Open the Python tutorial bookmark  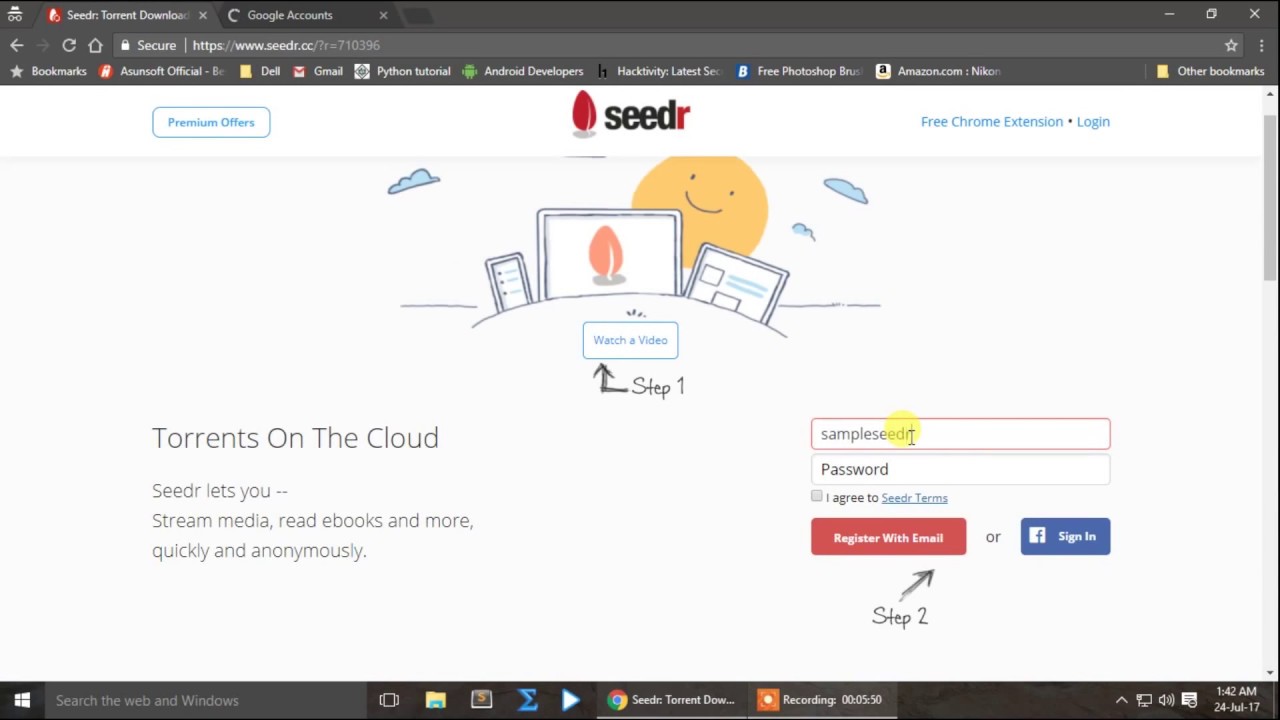click(x=402, y=71)
